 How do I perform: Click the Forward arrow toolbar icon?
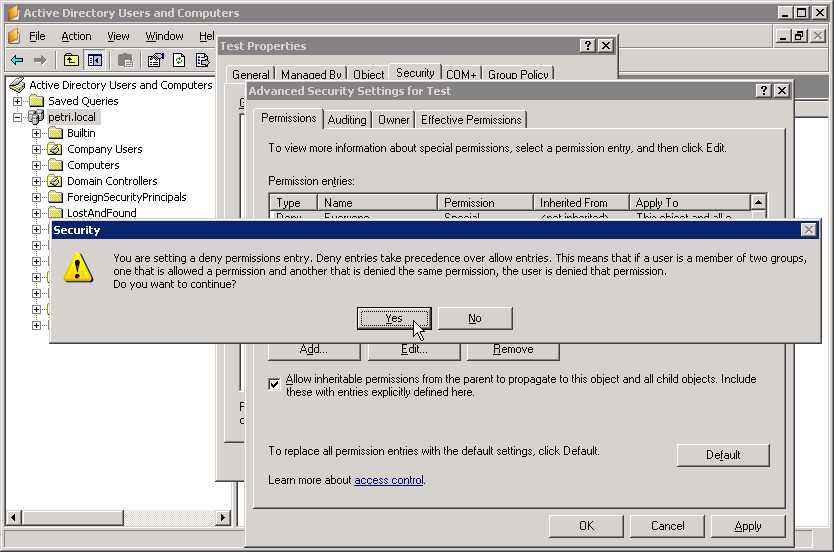[x=40, y=60]
